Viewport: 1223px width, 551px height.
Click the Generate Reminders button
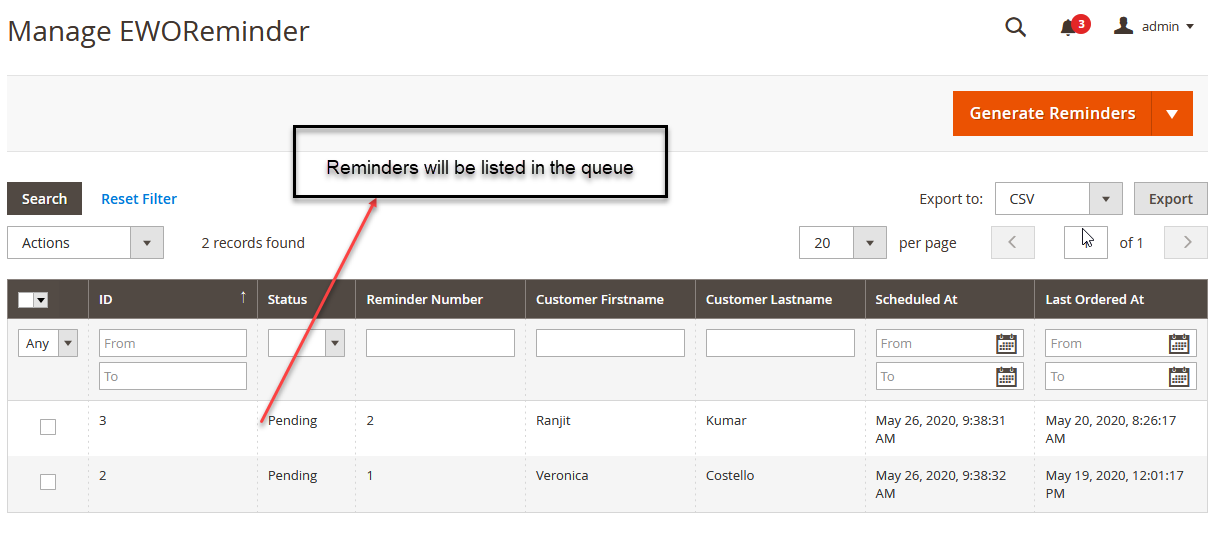click(1052, 113)
